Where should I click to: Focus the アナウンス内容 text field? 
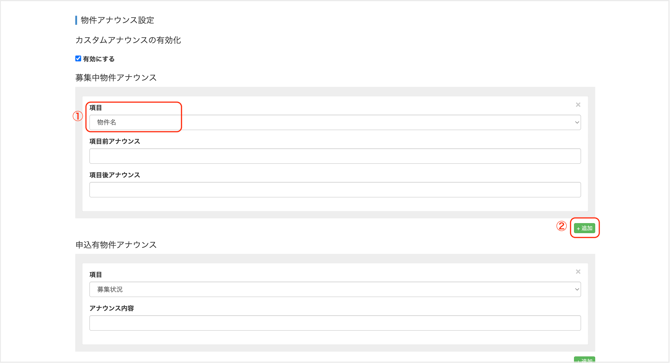pos(335,323)
